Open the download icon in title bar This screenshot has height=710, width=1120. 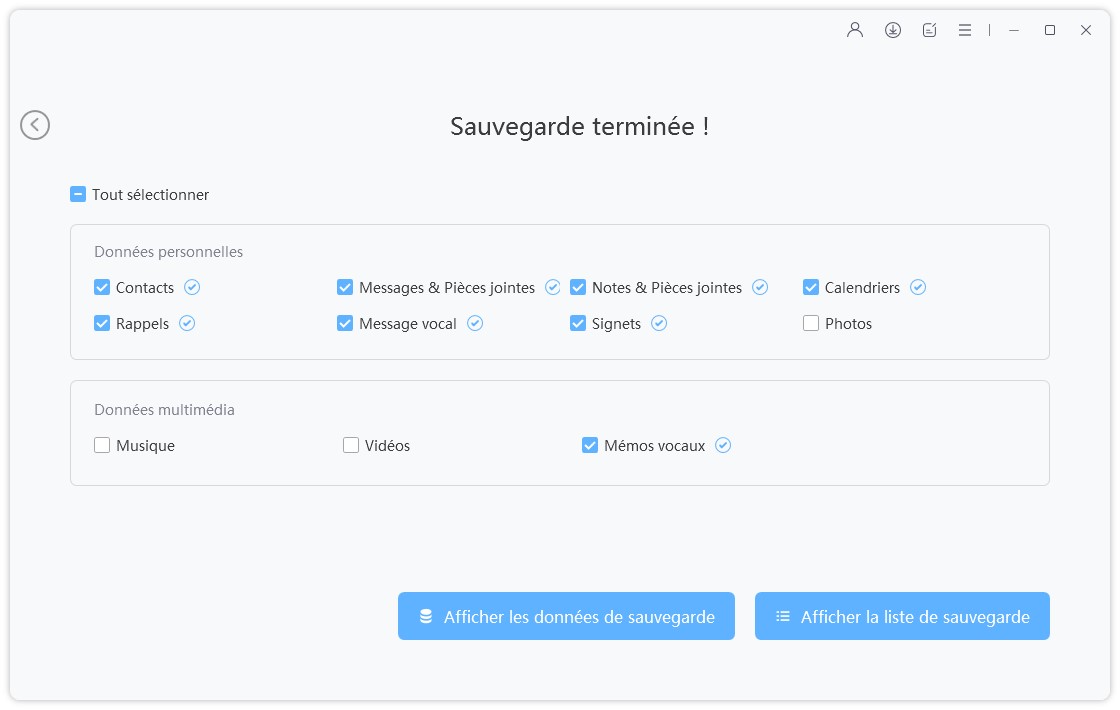[893, 30]
